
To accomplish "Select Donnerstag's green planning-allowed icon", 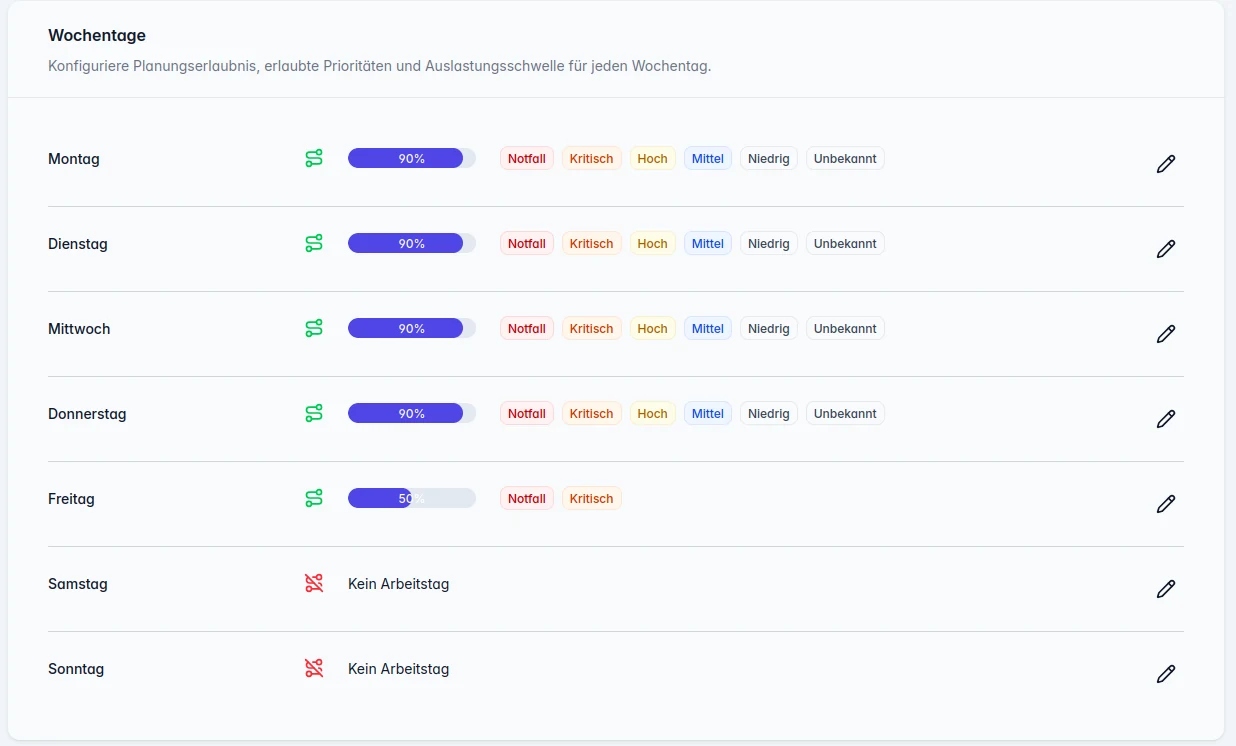I will click(x=314, y=413).
